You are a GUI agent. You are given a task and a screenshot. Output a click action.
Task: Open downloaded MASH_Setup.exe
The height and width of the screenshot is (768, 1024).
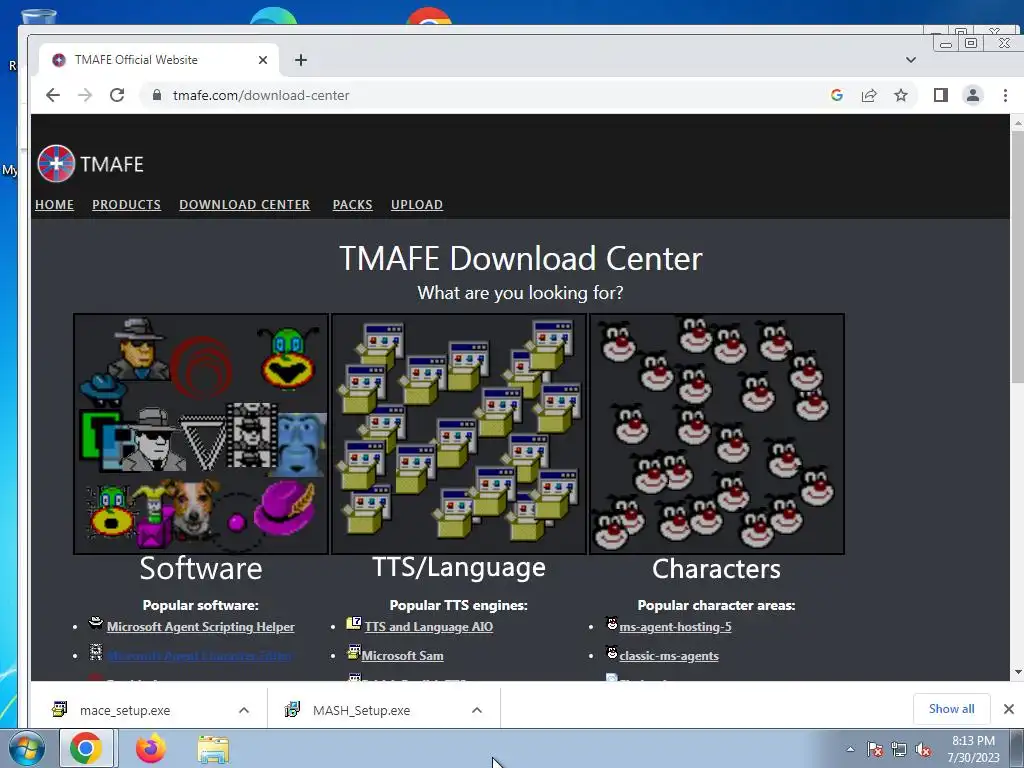coord(361,710)
